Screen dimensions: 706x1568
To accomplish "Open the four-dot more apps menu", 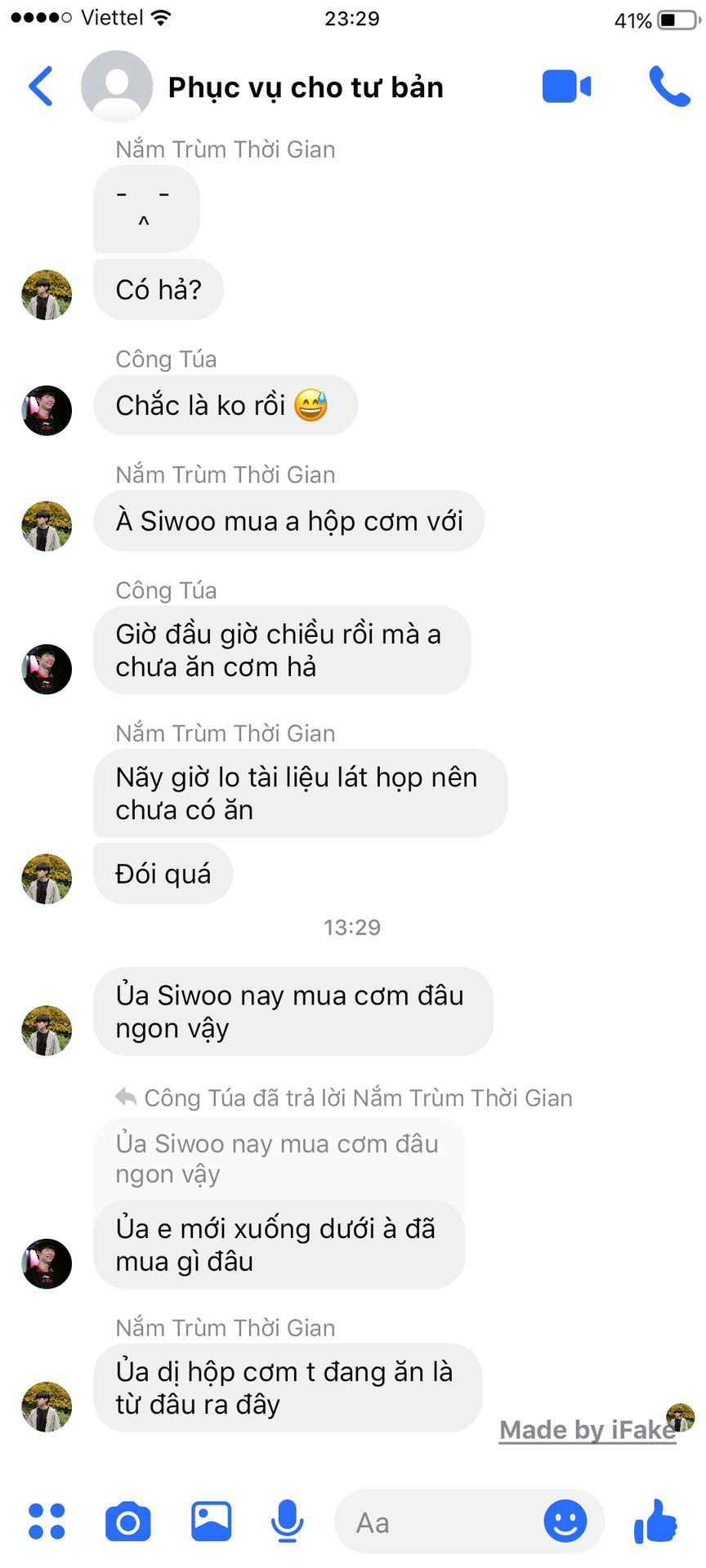I will tap(47, 1522).
